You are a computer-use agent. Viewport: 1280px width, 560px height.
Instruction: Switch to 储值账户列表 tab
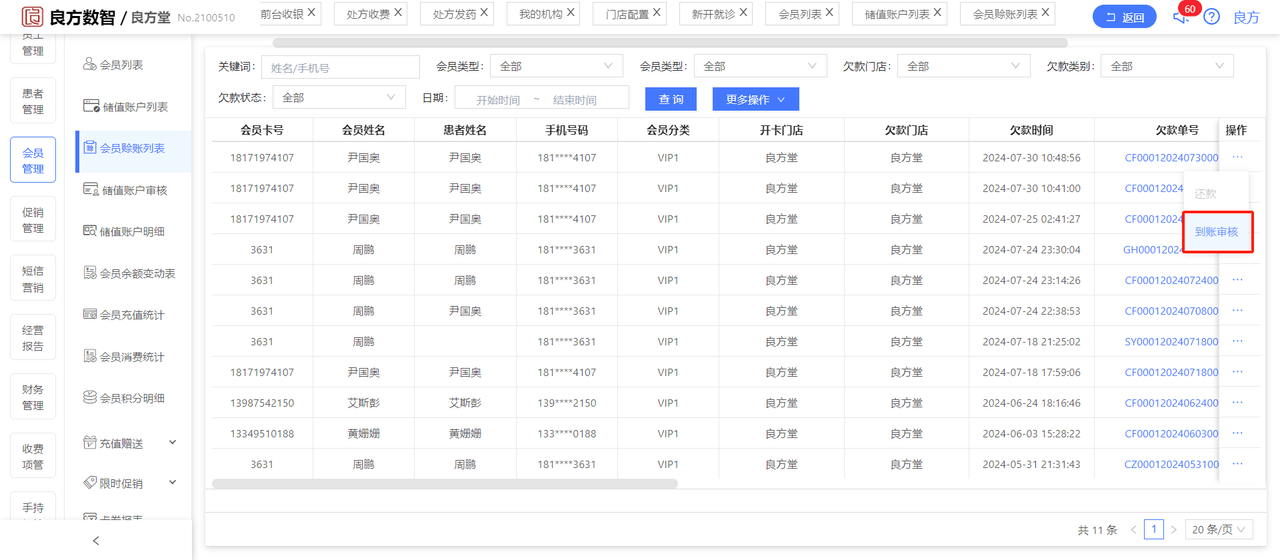click(897, 14)
